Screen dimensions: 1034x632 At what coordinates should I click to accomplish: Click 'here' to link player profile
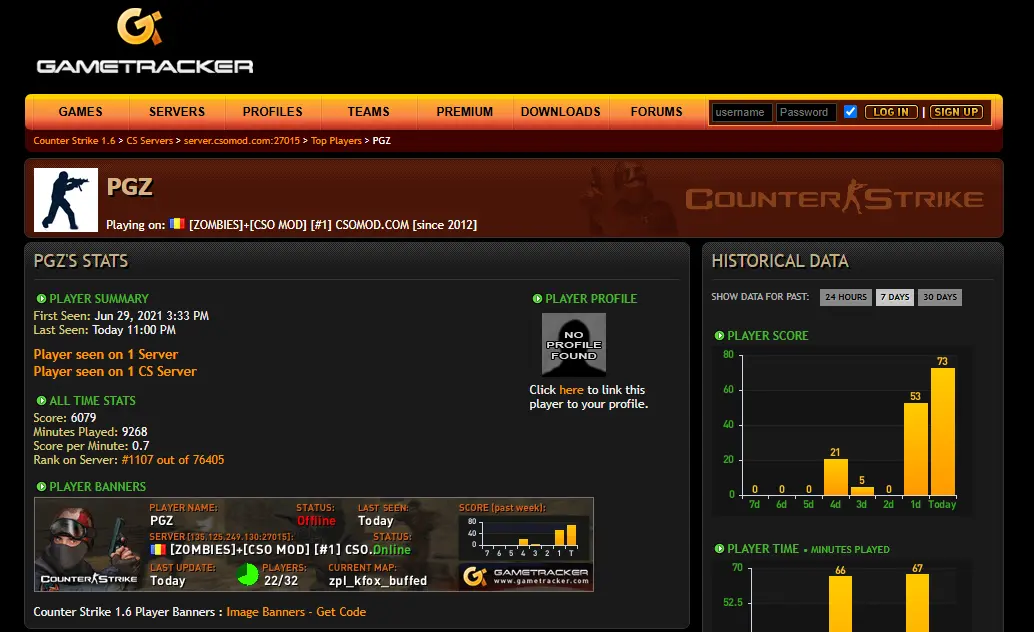[571, 390]
